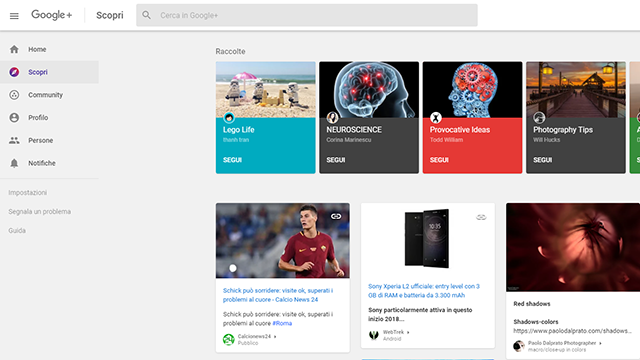Follow Provocative Ideas collection with SEGUI
The height and width of the screenshot is (360, 640).
pos(439,160)
